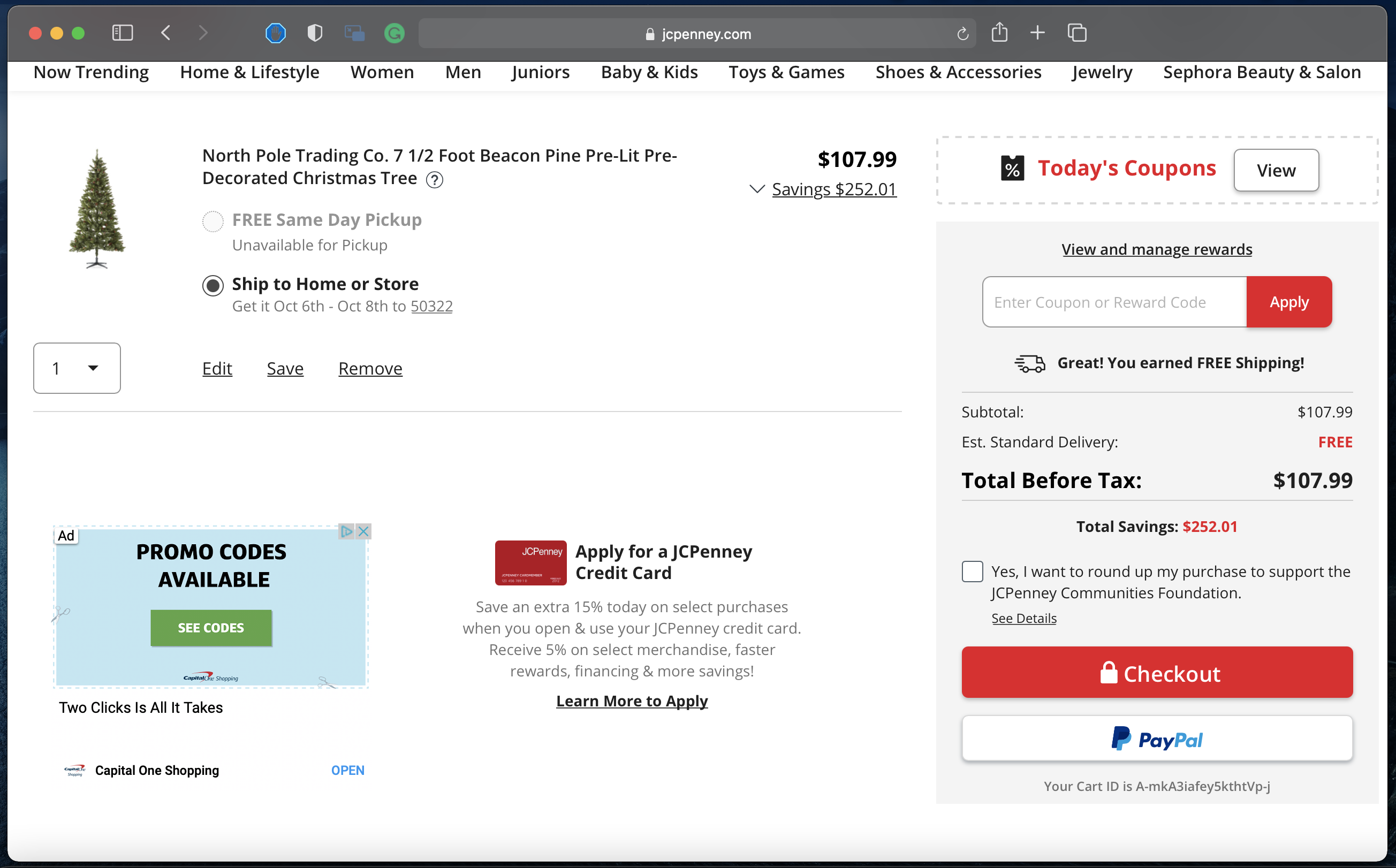Open the AdChoices icon on the ad
The image size is (1396, 868).
346,531
